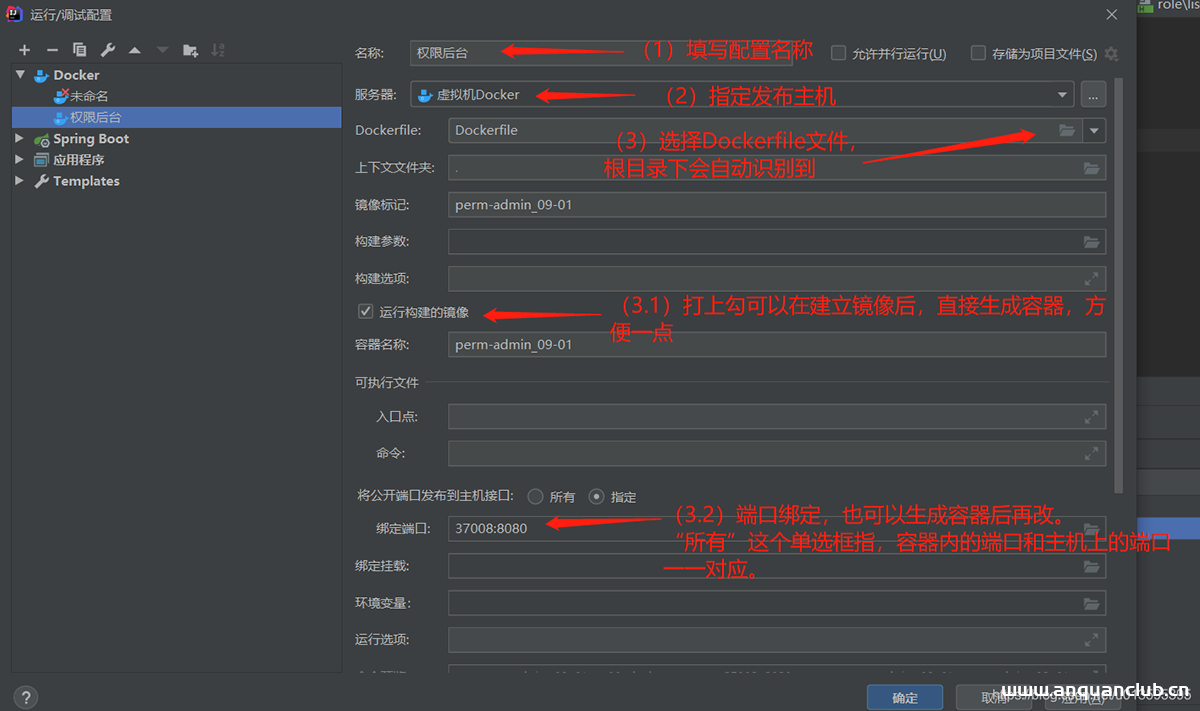Open the 服务器 server dropdown
This screenshot has height=711, width=1200.
pos(1063,94)
